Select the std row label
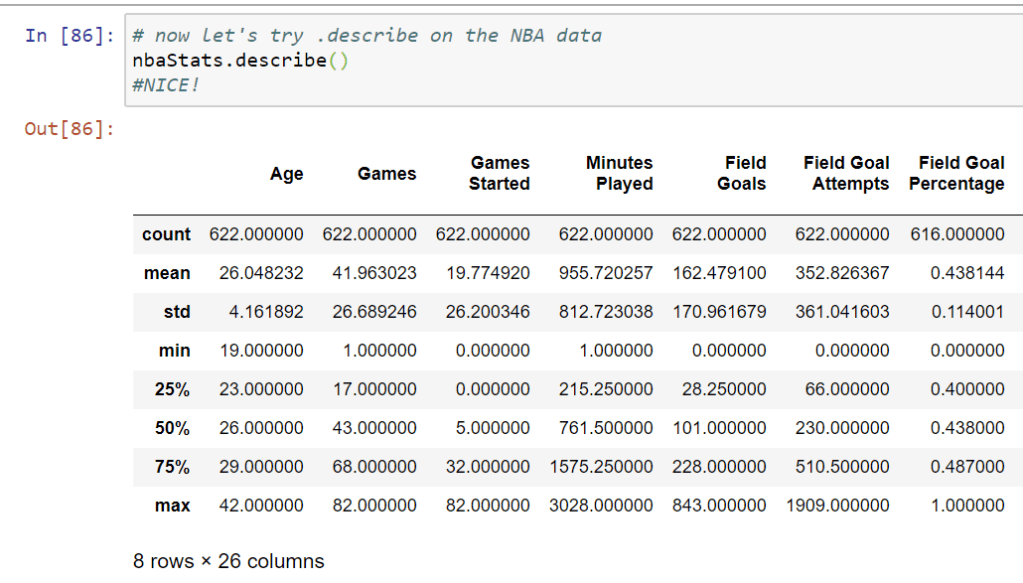Screen dimensions: 1023x583 tap(176, 312)
